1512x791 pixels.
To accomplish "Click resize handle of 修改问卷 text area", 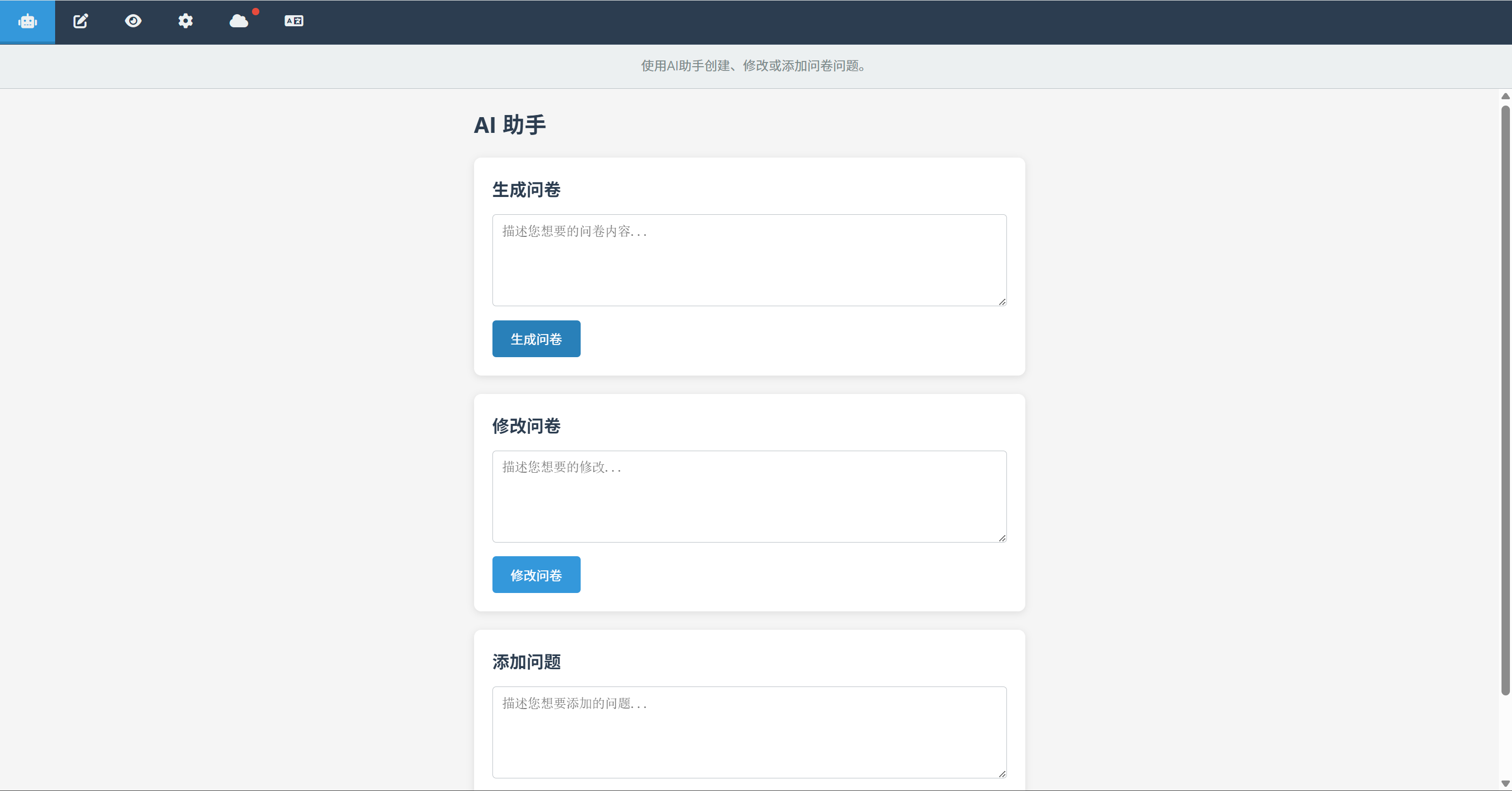I will [1002, 538].
